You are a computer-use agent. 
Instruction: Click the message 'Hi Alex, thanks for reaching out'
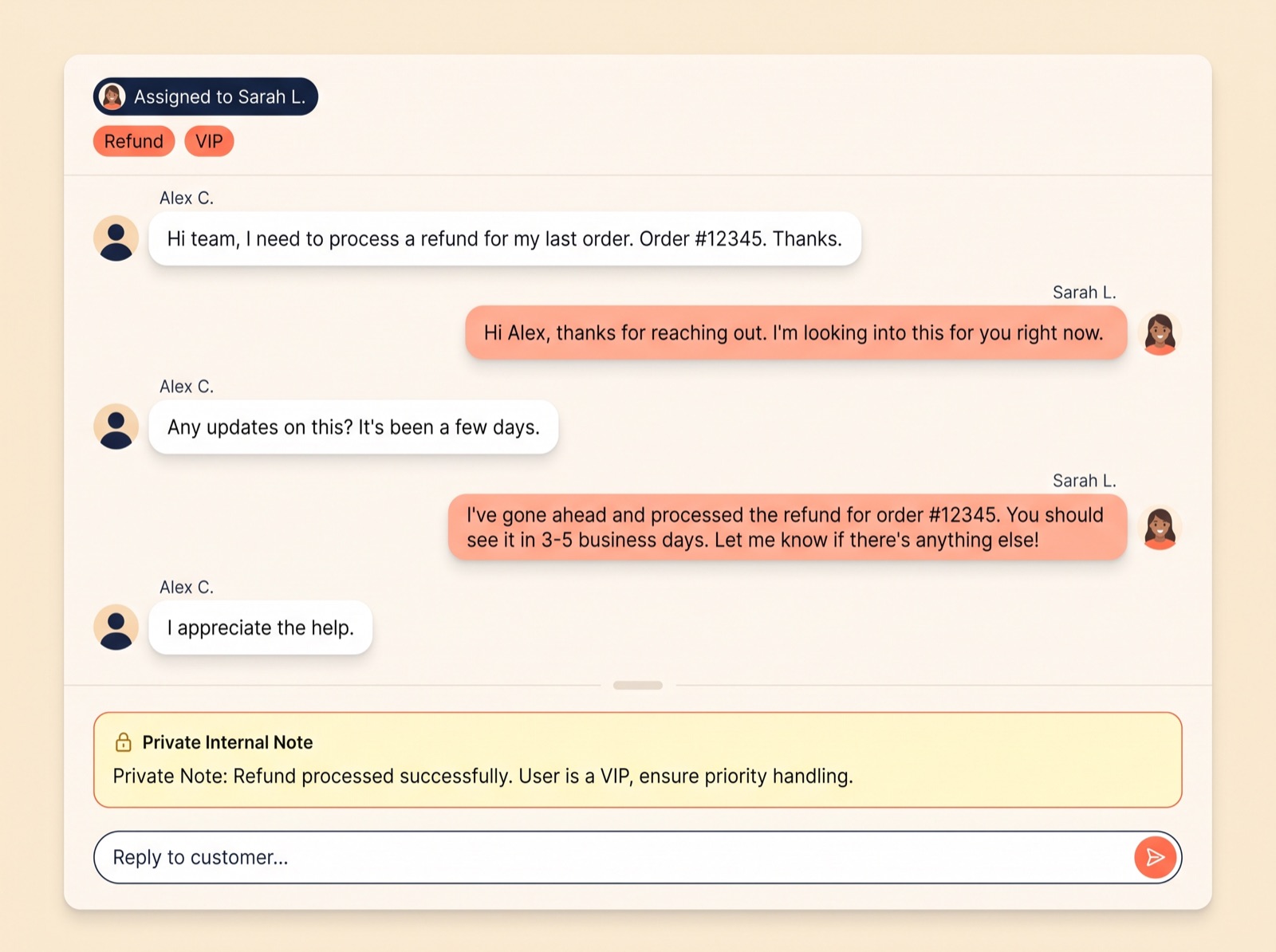click(796, 332)
